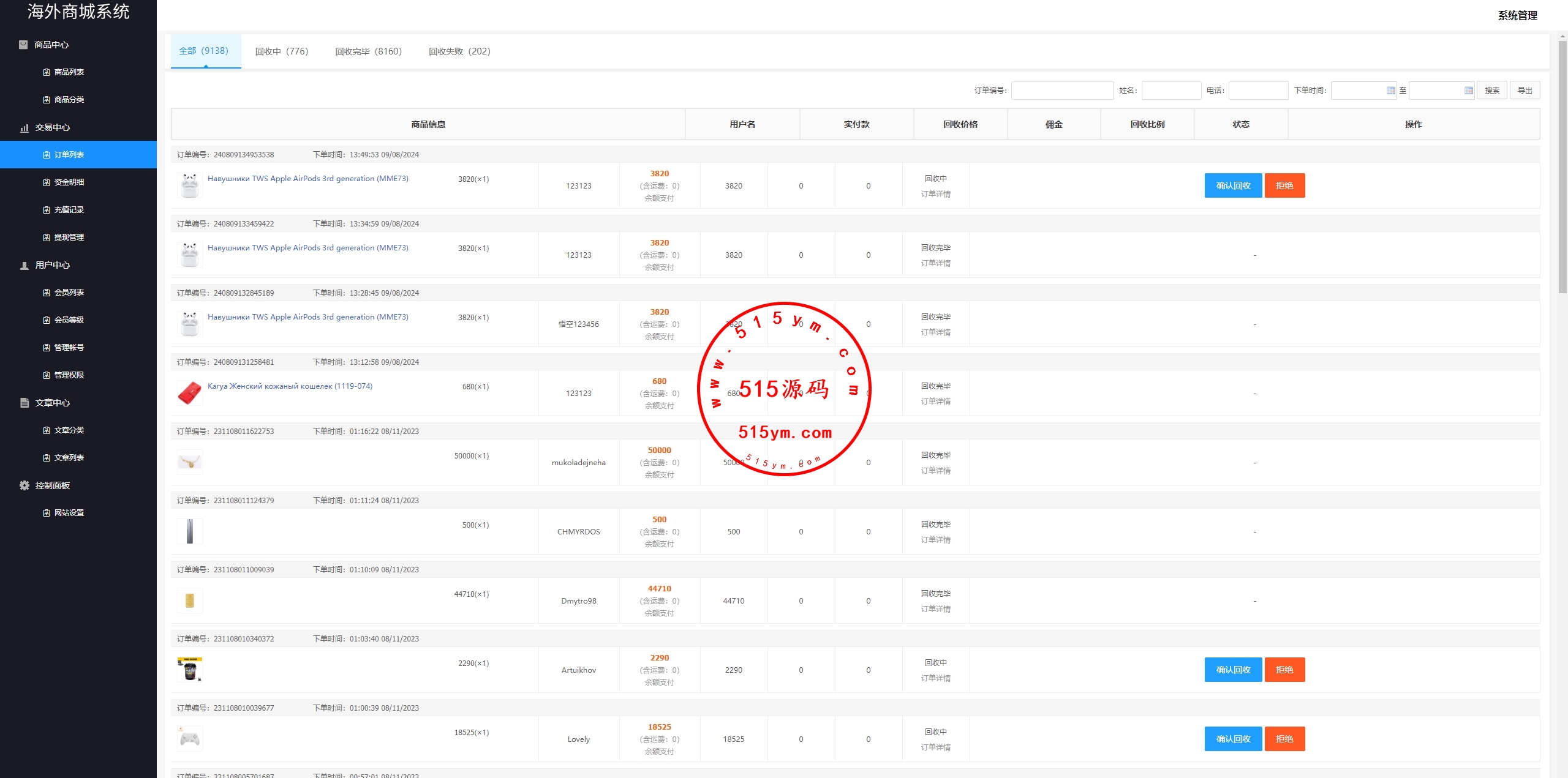Switch to the 回收中 (776) tab
Screen dimensions: 1568x778
click(282, 51)
